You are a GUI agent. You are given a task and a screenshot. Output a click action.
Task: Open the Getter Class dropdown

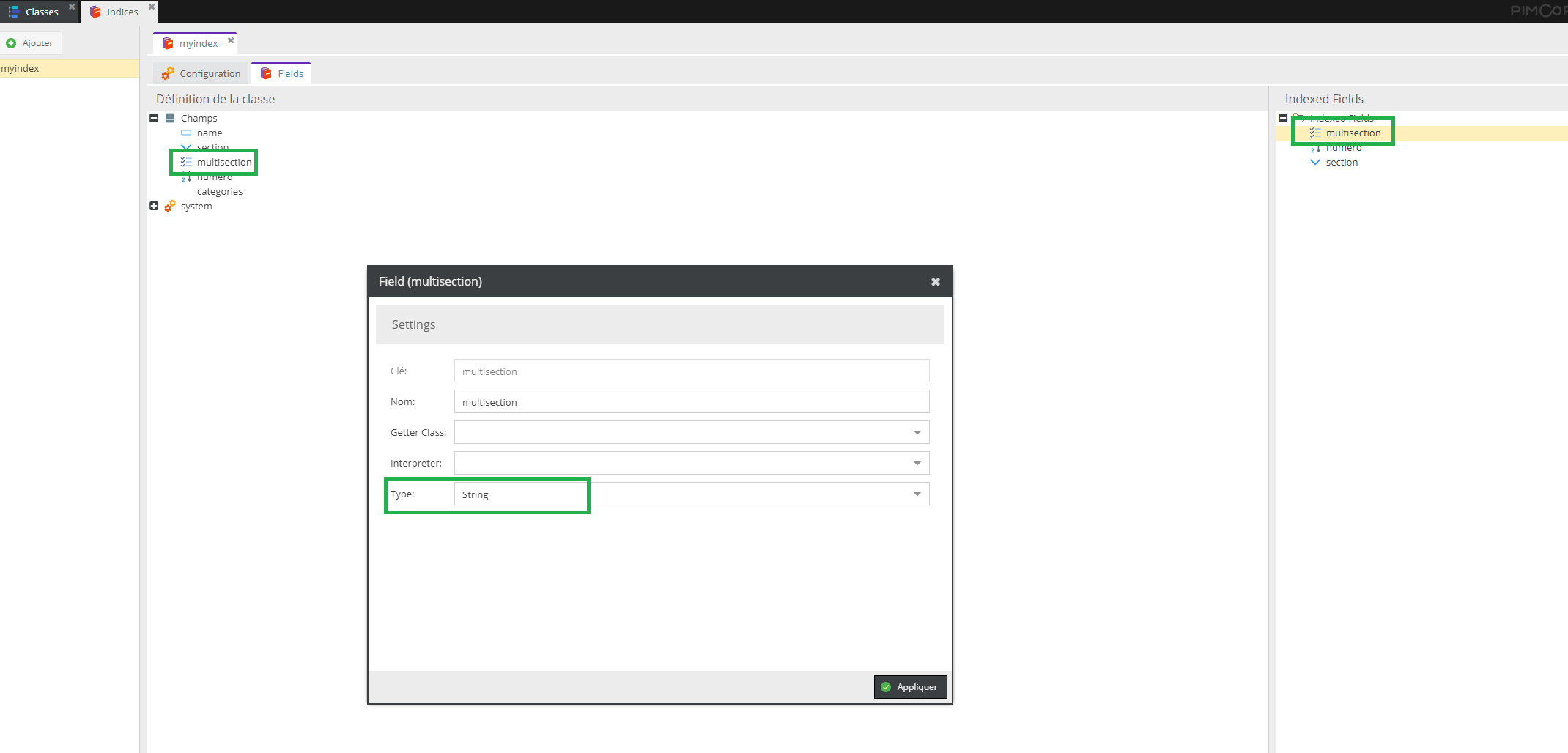pos(917,432)
